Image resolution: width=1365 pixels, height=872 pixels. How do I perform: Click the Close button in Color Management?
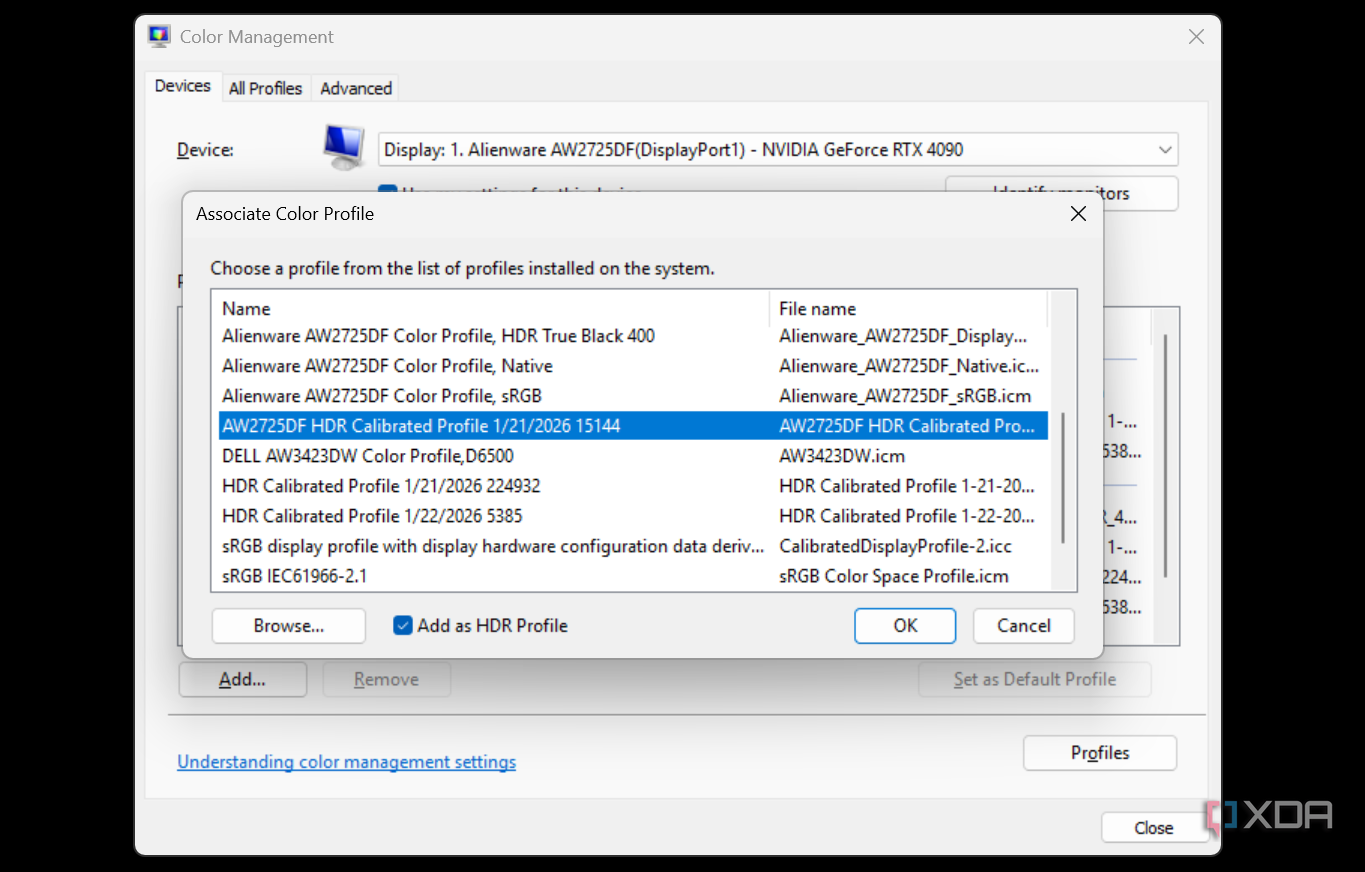point(1153,828)
